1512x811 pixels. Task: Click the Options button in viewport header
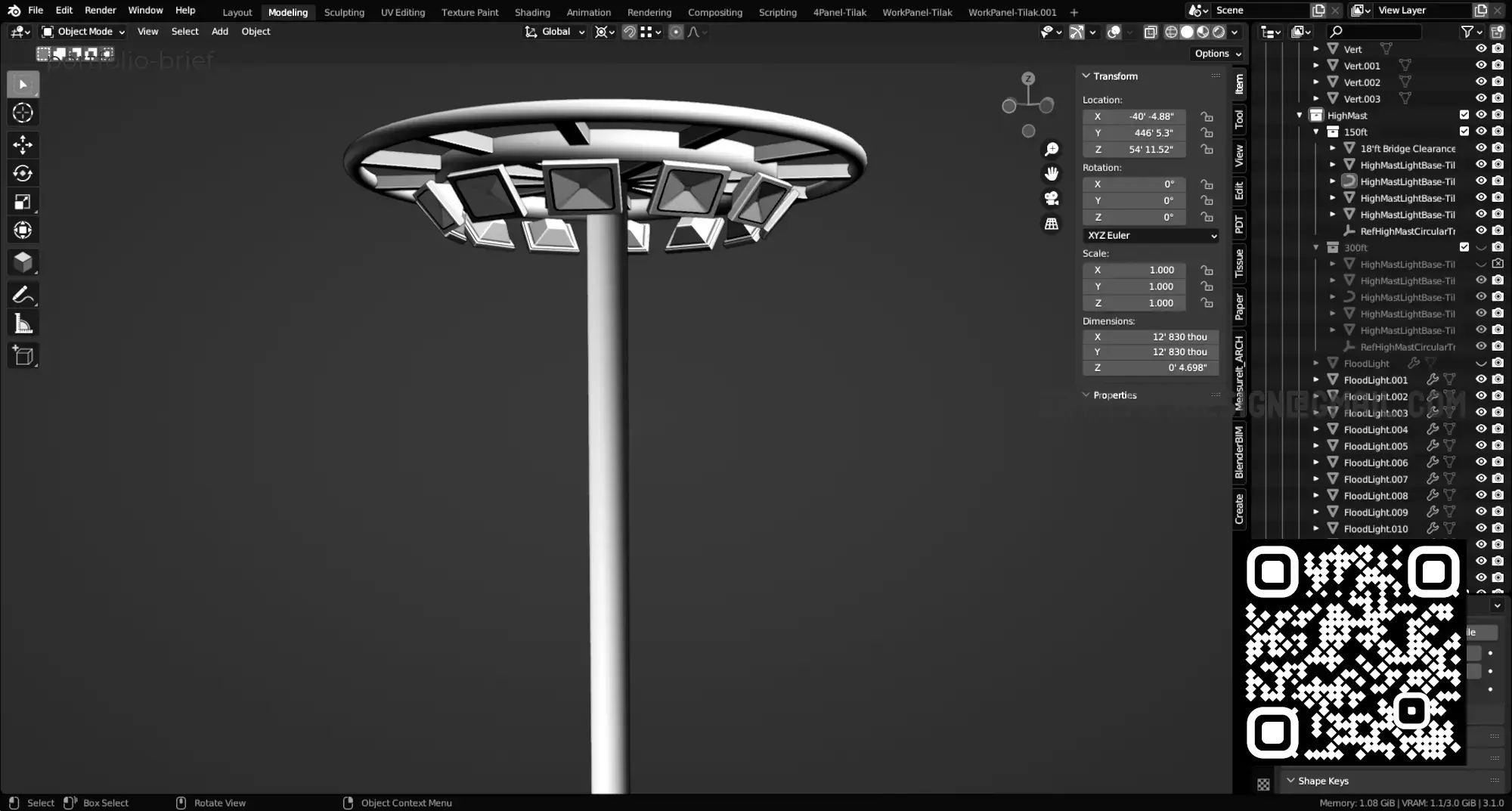1217,54
